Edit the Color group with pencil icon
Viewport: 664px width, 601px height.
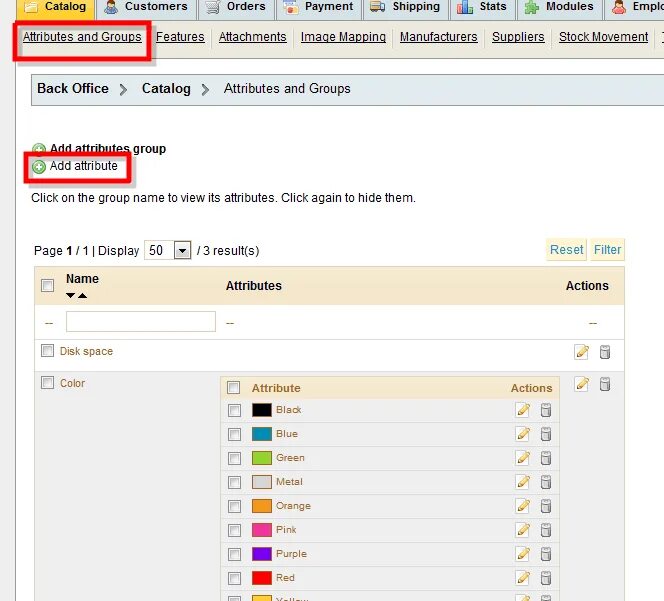point(581,384)
